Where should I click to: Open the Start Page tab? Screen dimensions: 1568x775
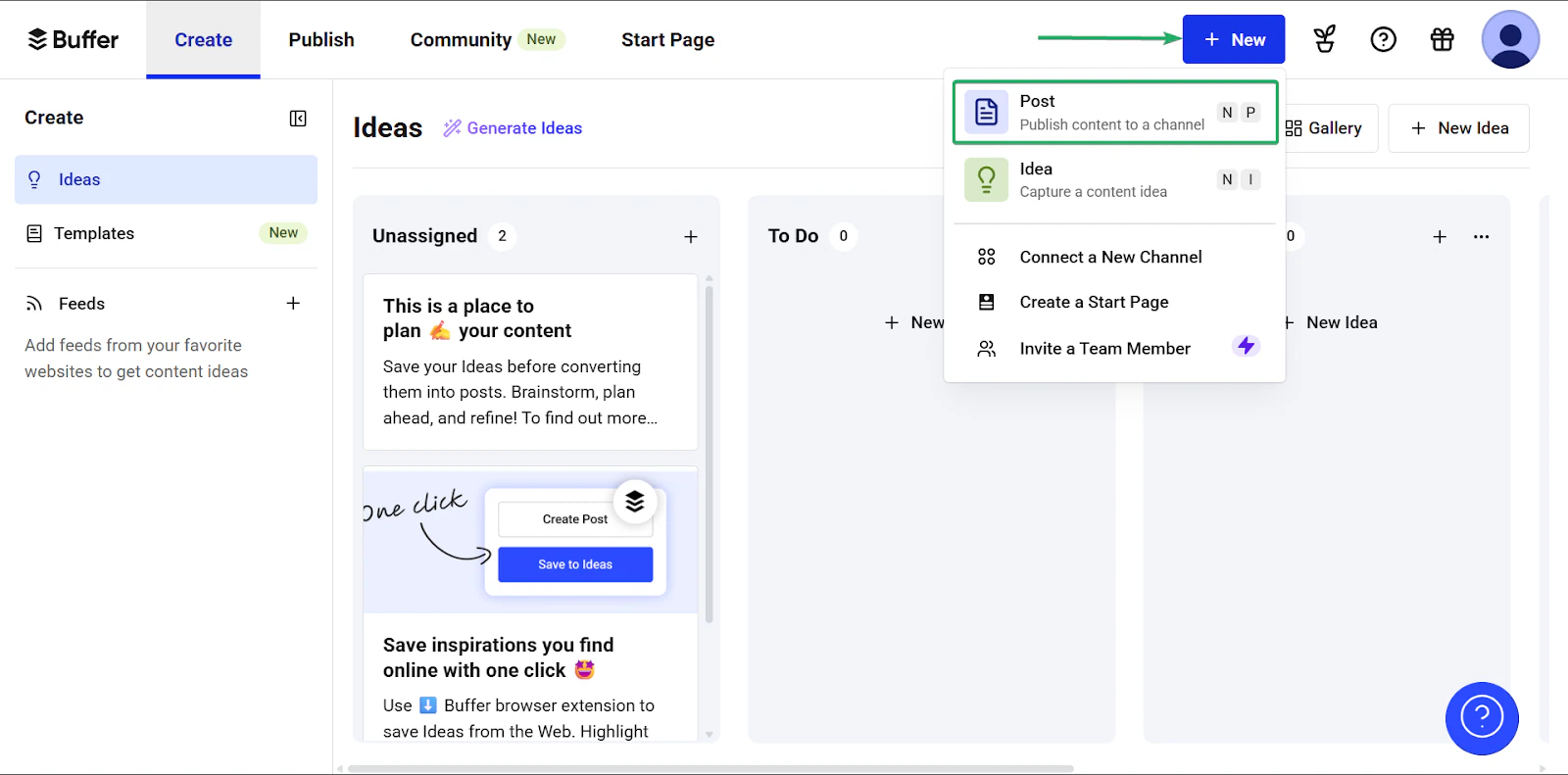[x=667, y=39]
